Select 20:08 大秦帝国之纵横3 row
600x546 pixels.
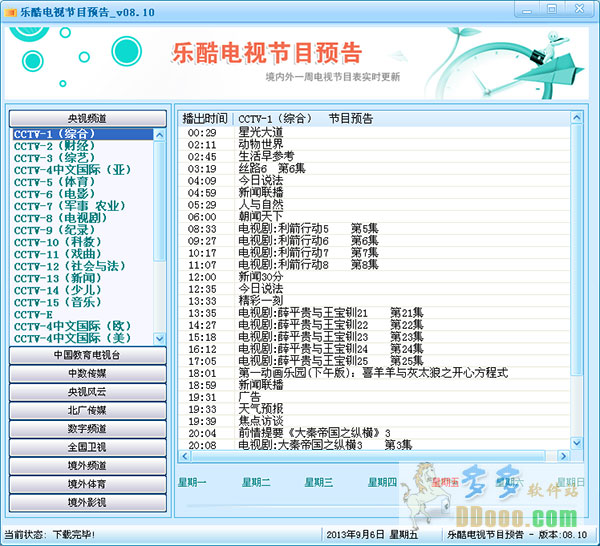click(374, 445)
